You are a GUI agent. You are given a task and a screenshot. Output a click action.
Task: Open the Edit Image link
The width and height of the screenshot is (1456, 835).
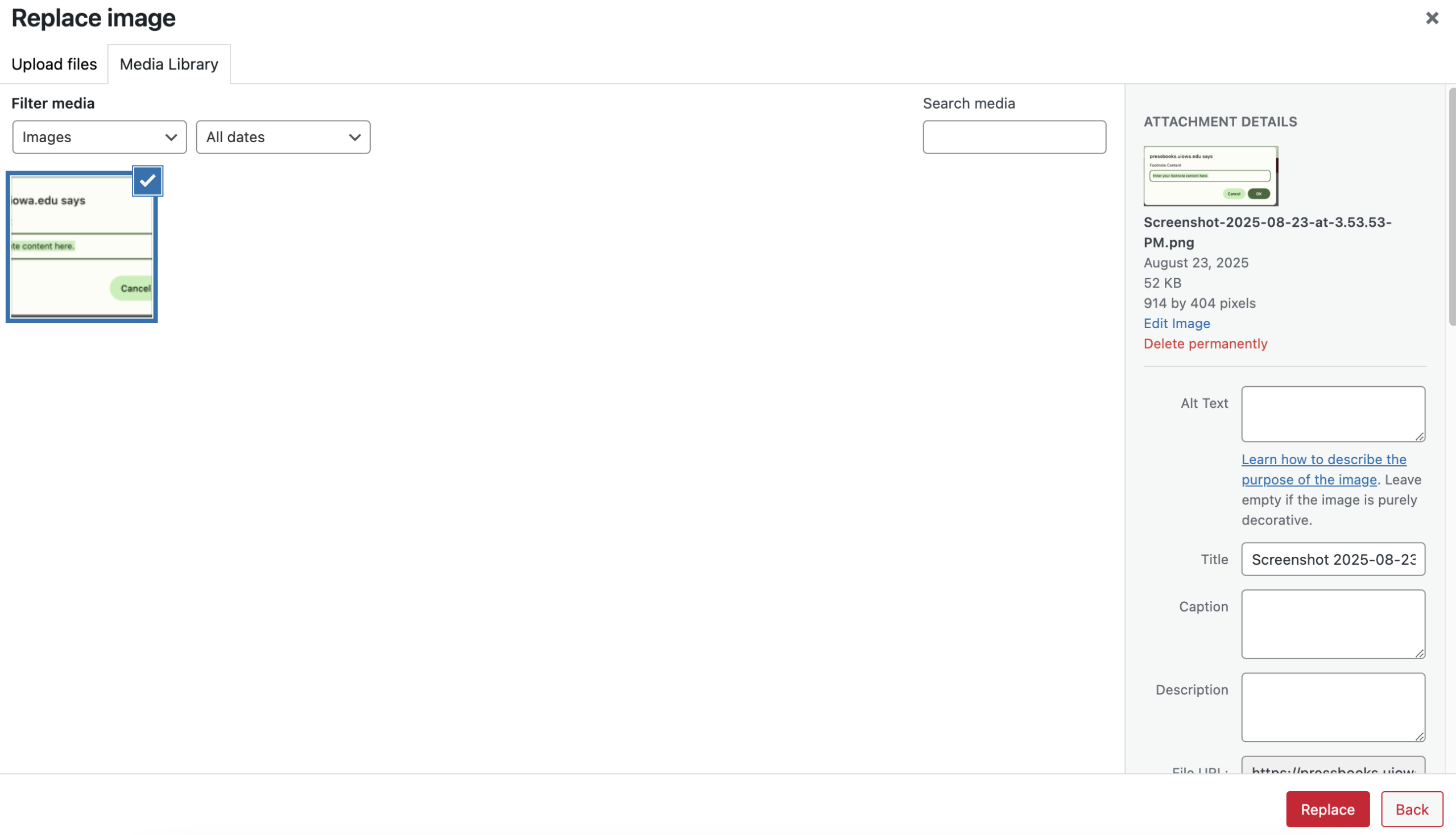pyautogui.click(x=1176, y=324)
